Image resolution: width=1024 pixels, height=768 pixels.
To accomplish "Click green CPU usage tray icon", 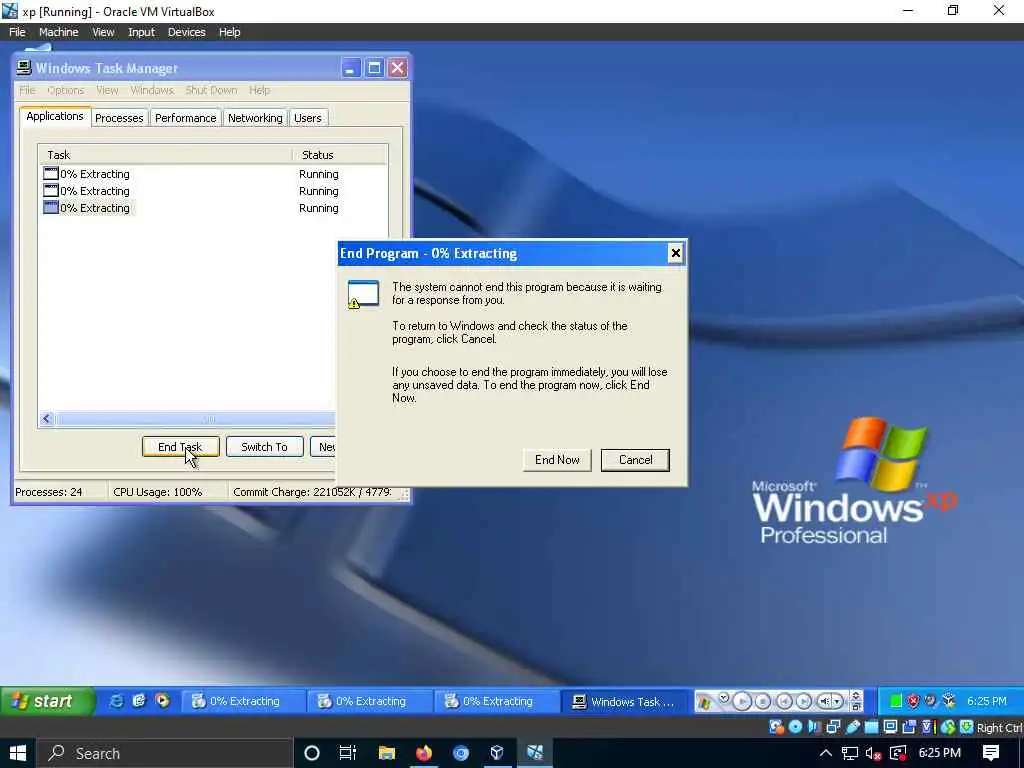I will click(x=896, y=701).
